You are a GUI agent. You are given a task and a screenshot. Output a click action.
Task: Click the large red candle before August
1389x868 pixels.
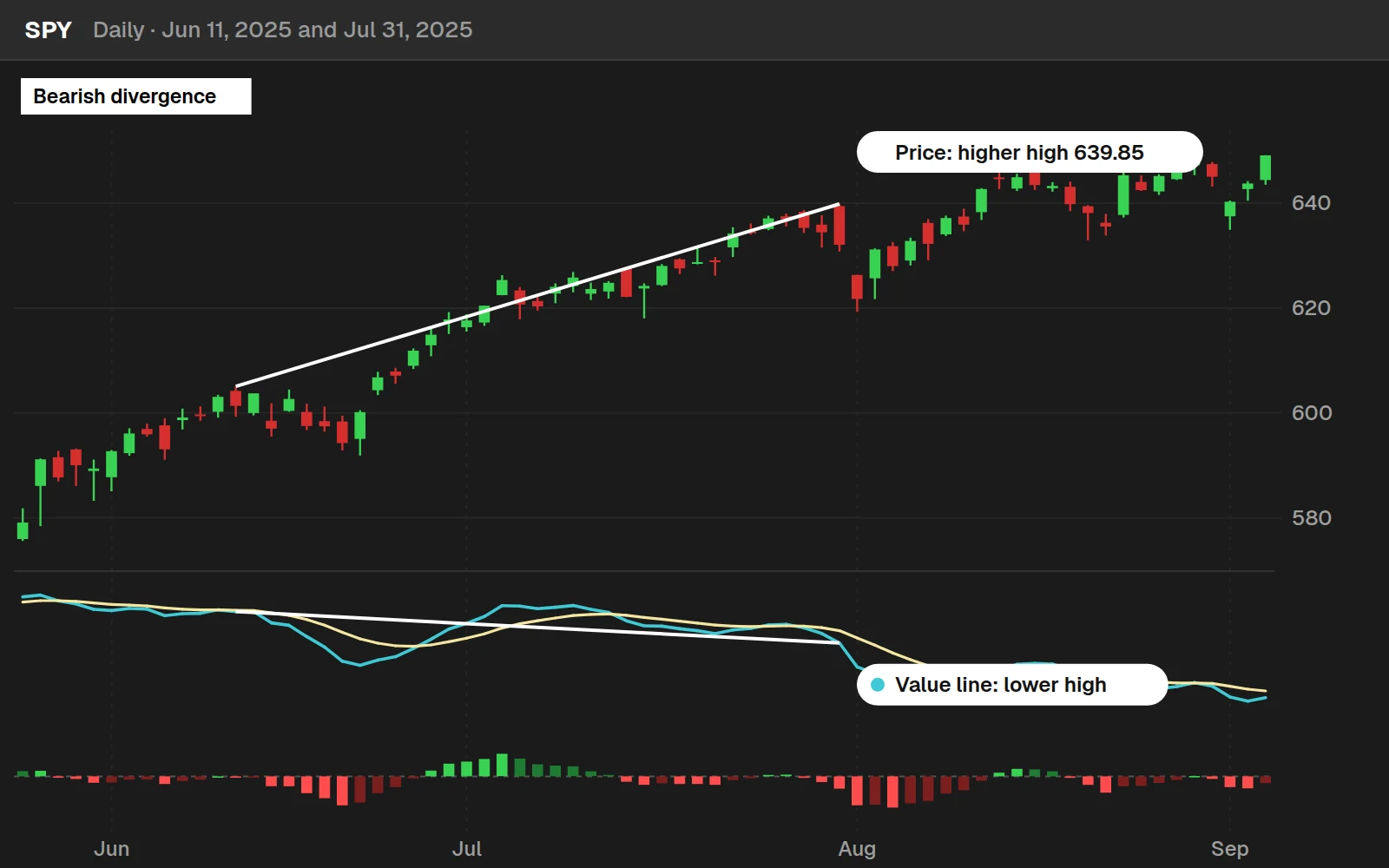point(839,227)
